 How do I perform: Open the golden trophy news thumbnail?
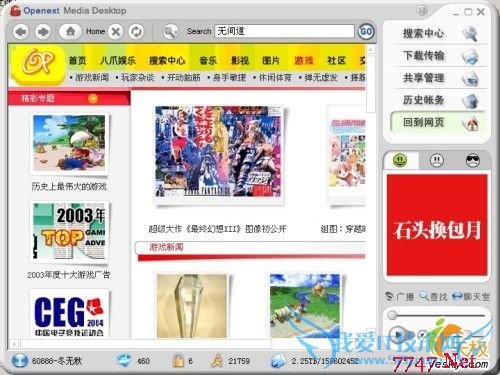click(x=192, y=306)
